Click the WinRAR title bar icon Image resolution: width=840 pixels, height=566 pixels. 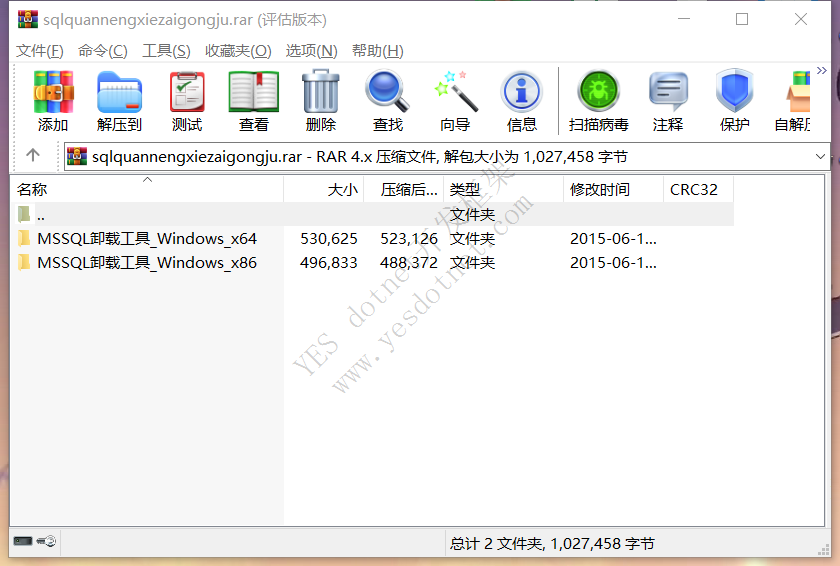[x=28, y=19]
